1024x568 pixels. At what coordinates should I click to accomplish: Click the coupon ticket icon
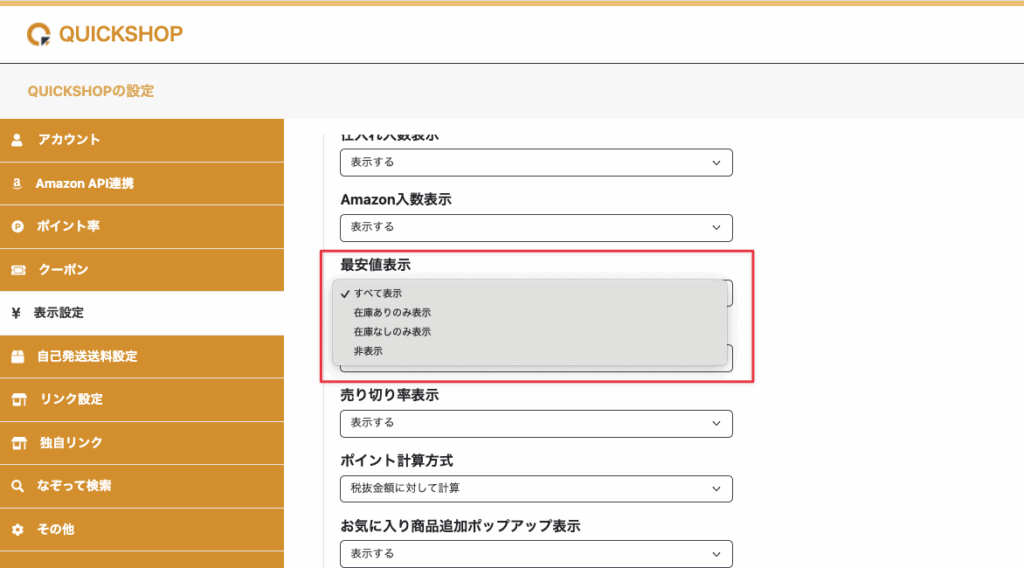tap(17, 270)
